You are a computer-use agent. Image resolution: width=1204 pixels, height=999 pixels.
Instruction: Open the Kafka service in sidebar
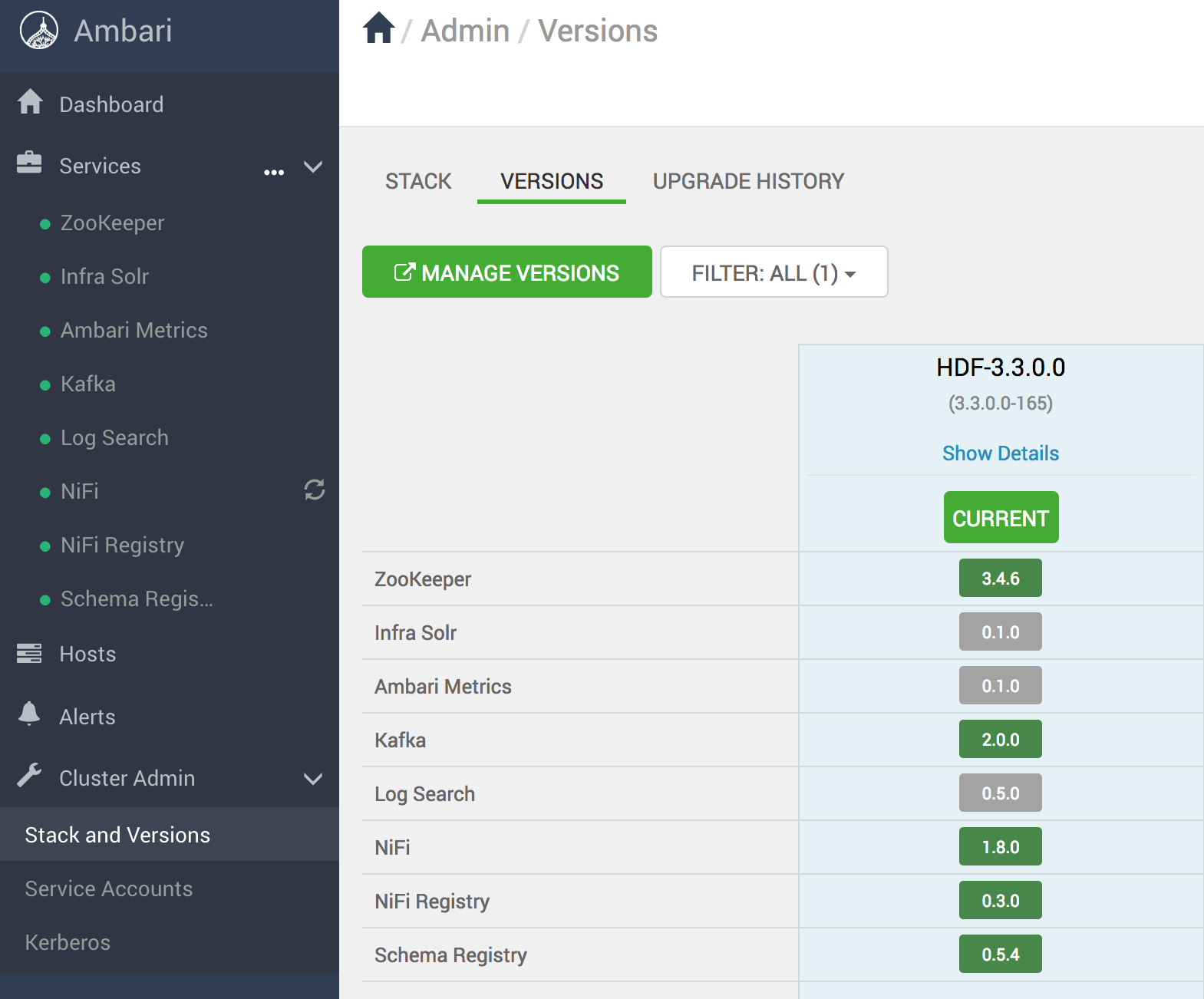click(88, 384)
